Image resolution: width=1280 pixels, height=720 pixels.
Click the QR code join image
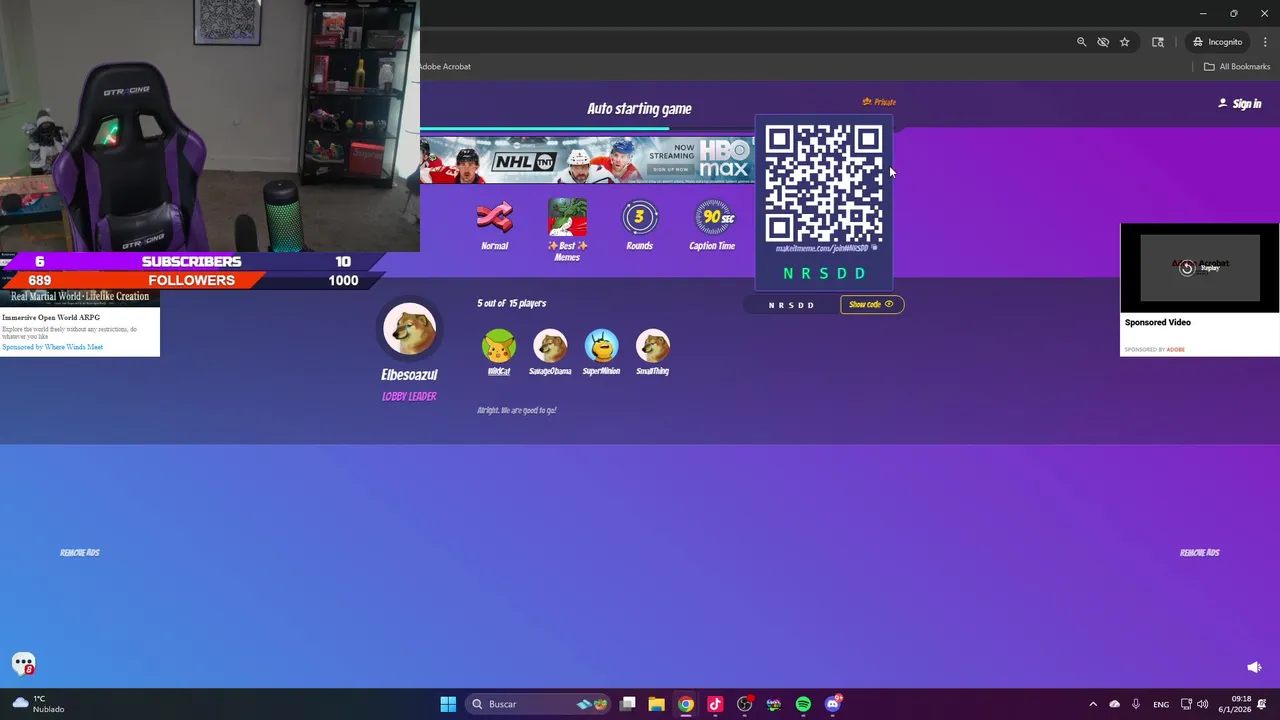click(824, 182)
